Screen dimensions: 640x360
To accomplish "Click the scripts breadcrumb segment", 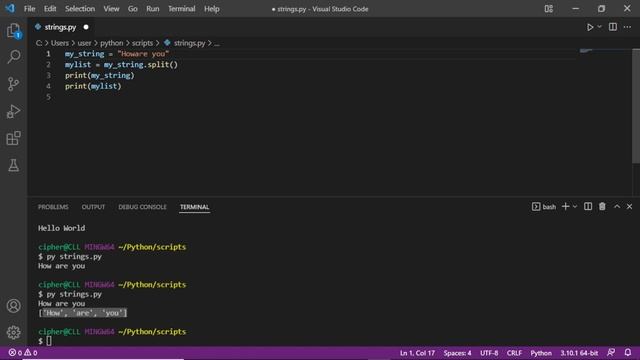I will 142,43.
